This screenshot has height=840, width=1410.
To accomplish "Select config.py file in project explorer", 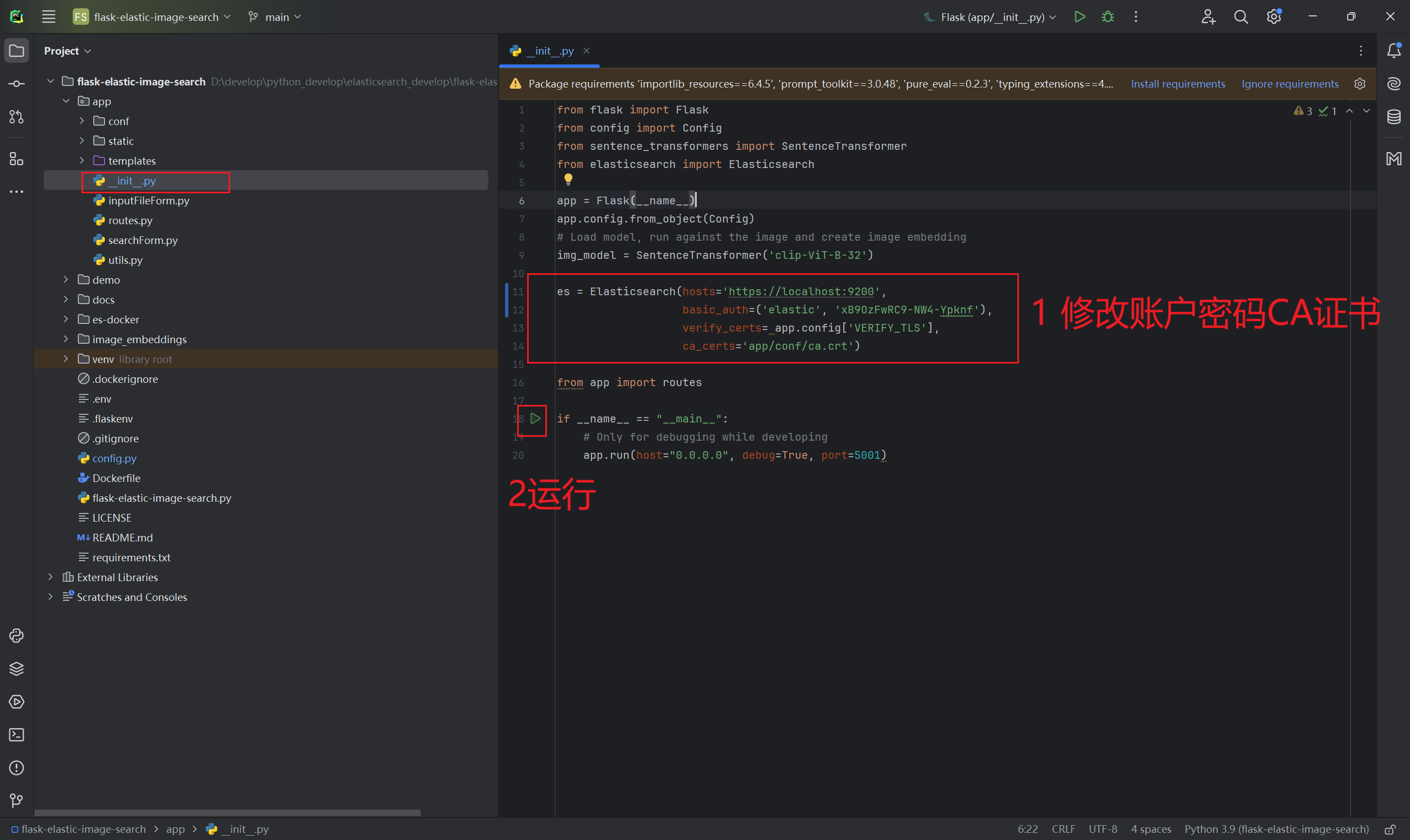I will tap(114, 458).
